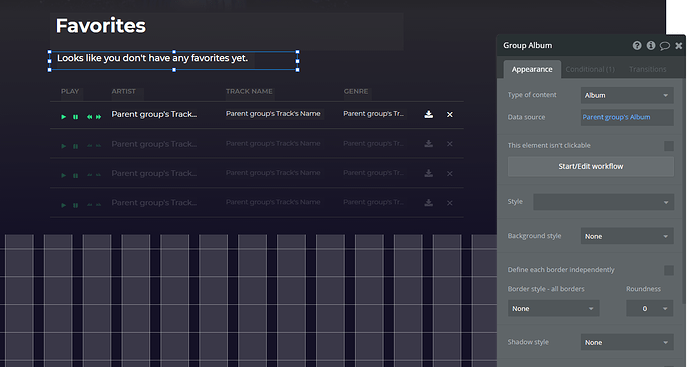Screen dimensions: 690x367
Task: Open the Roundness dropdown showing 0
Action: 650,308
